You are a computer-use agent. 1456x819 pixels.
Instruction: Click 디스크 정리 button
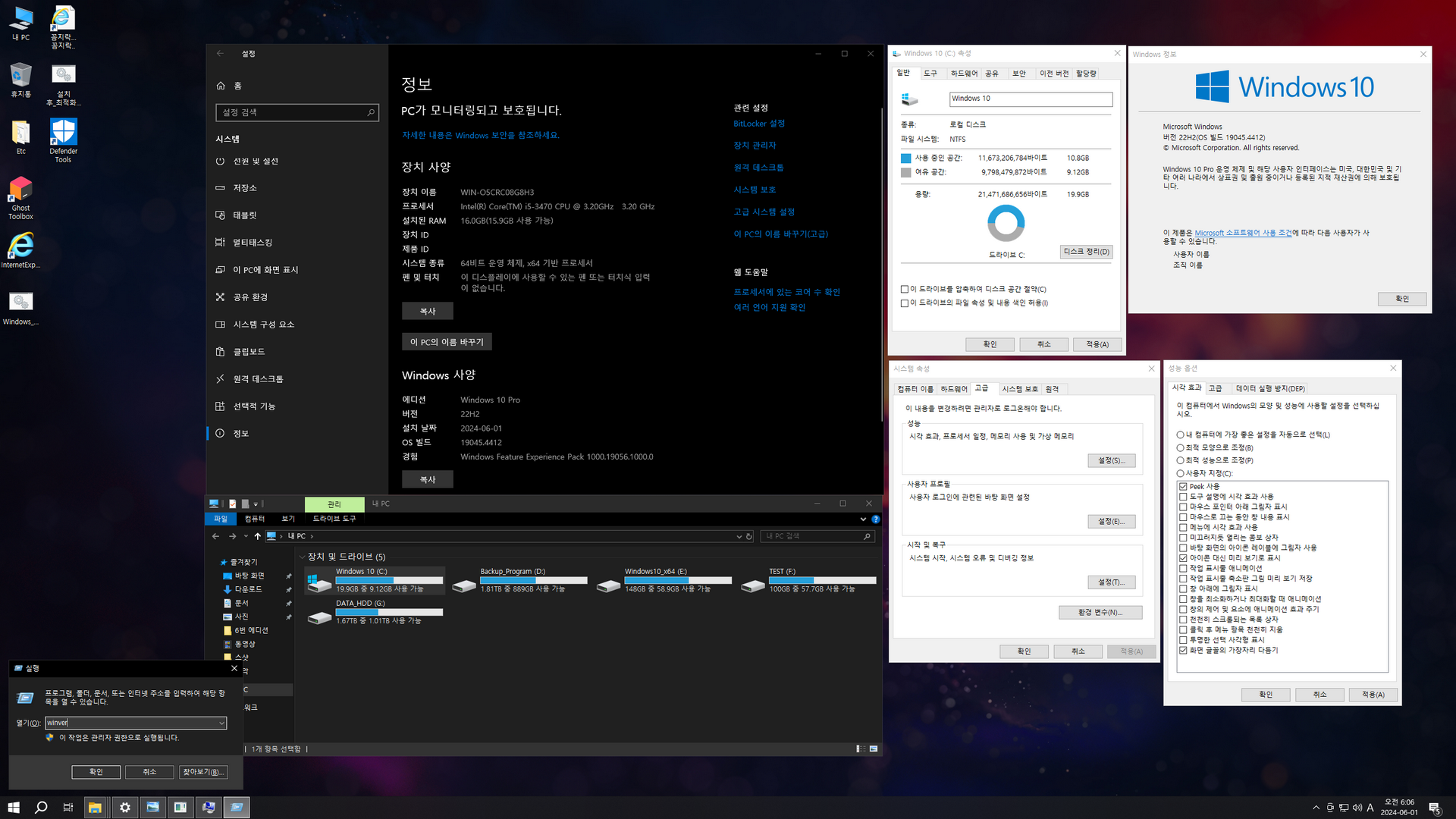[1086, 252]
